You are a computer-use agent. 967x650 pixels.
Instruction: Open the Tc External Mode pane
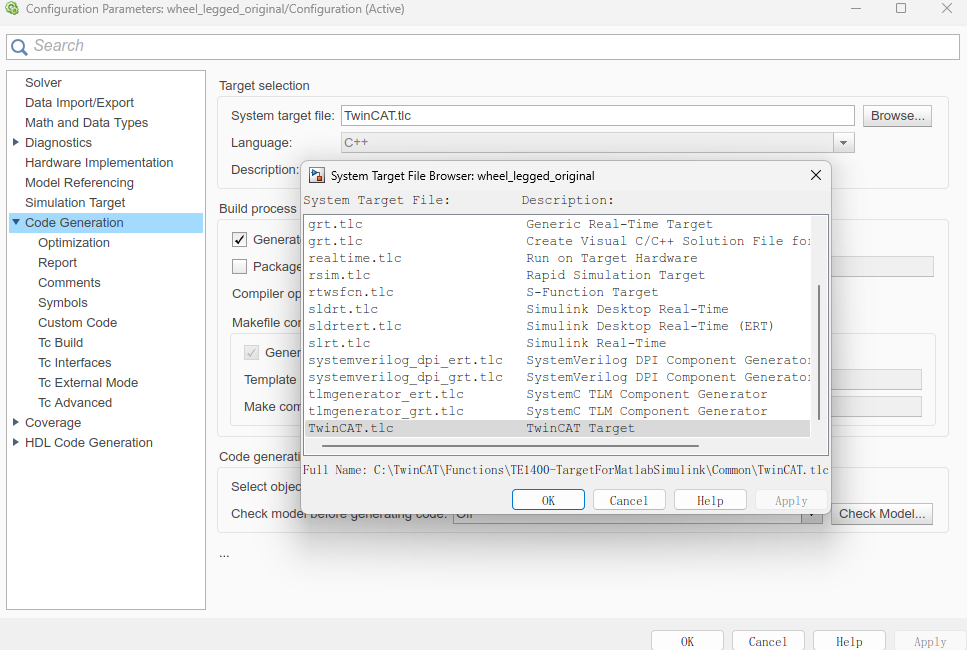tap(88, 383)
